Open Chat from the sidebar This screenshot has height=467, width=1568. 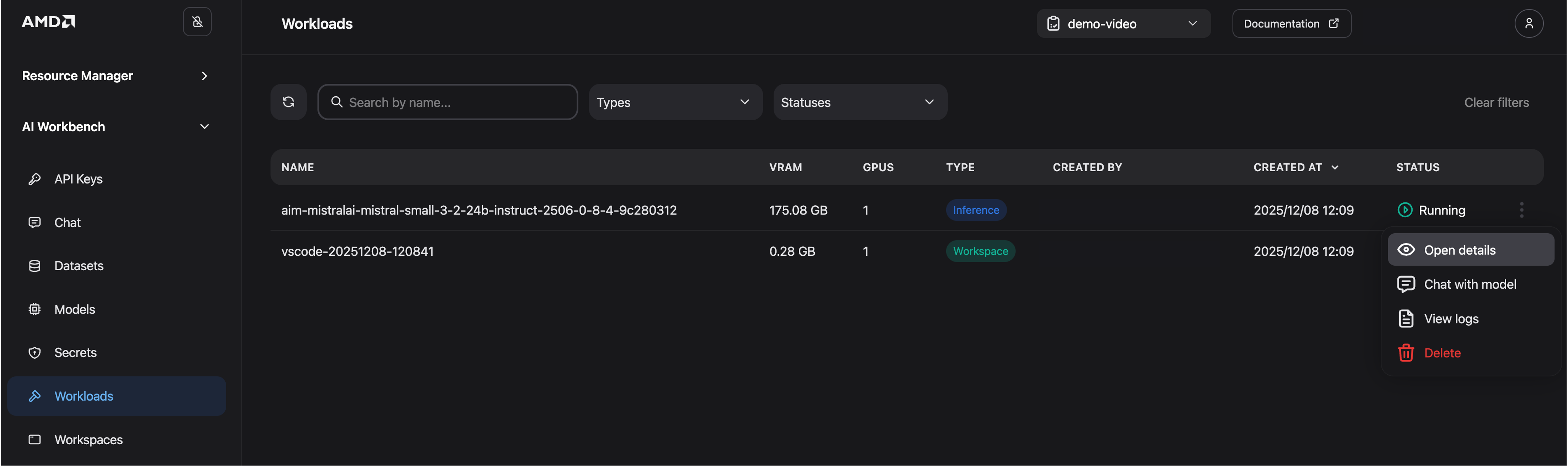tap(67, 223)
